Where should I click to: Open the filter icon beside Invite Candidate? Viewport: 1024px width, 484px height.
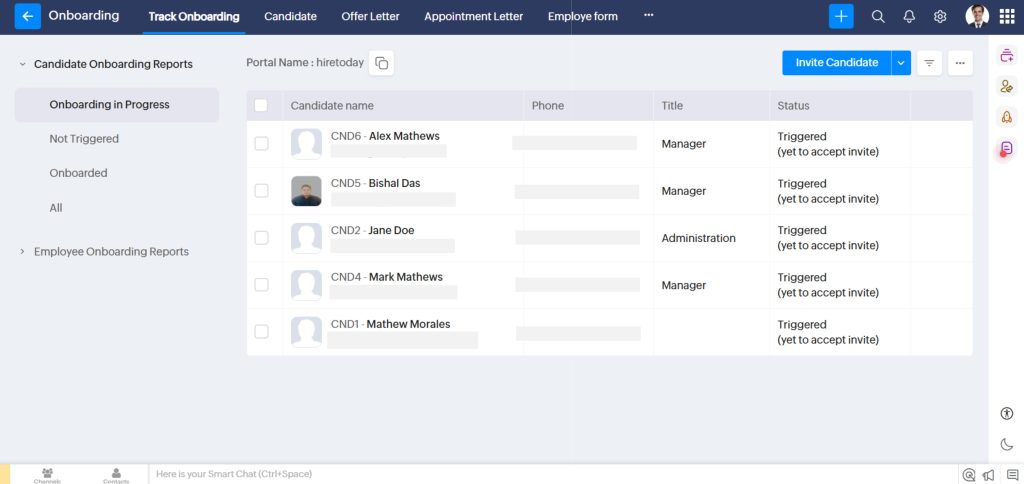tap(929, 63)
